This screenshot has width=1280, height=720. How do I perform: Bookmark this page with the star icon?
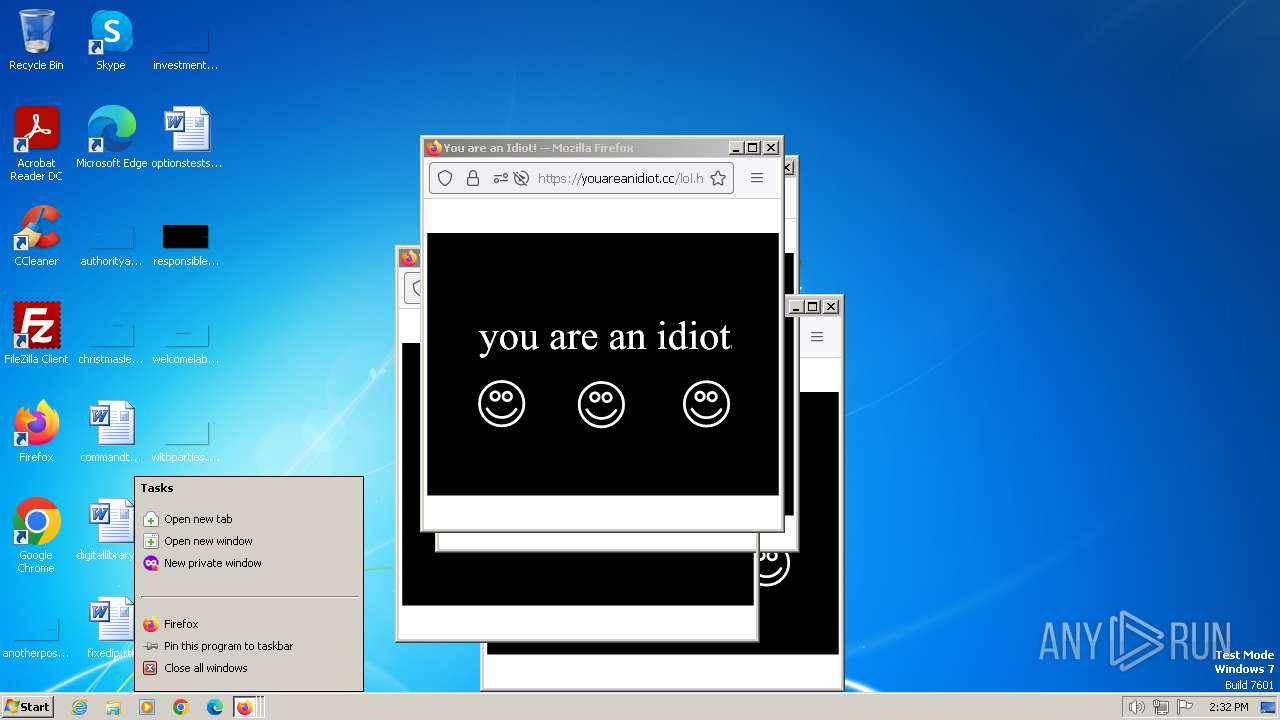[x=717, y=178]
